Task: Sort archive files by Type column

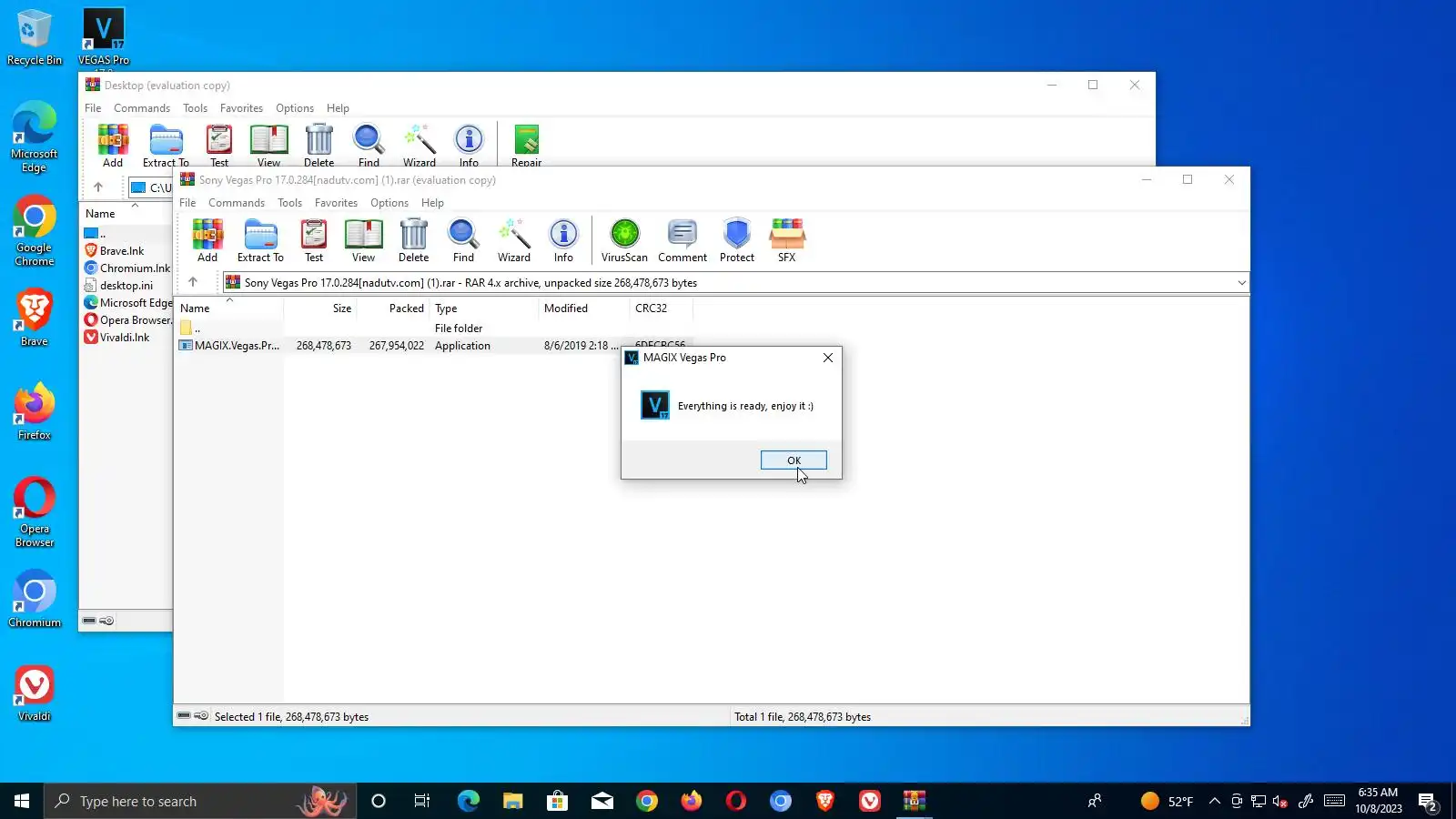Action: [484, 308]
